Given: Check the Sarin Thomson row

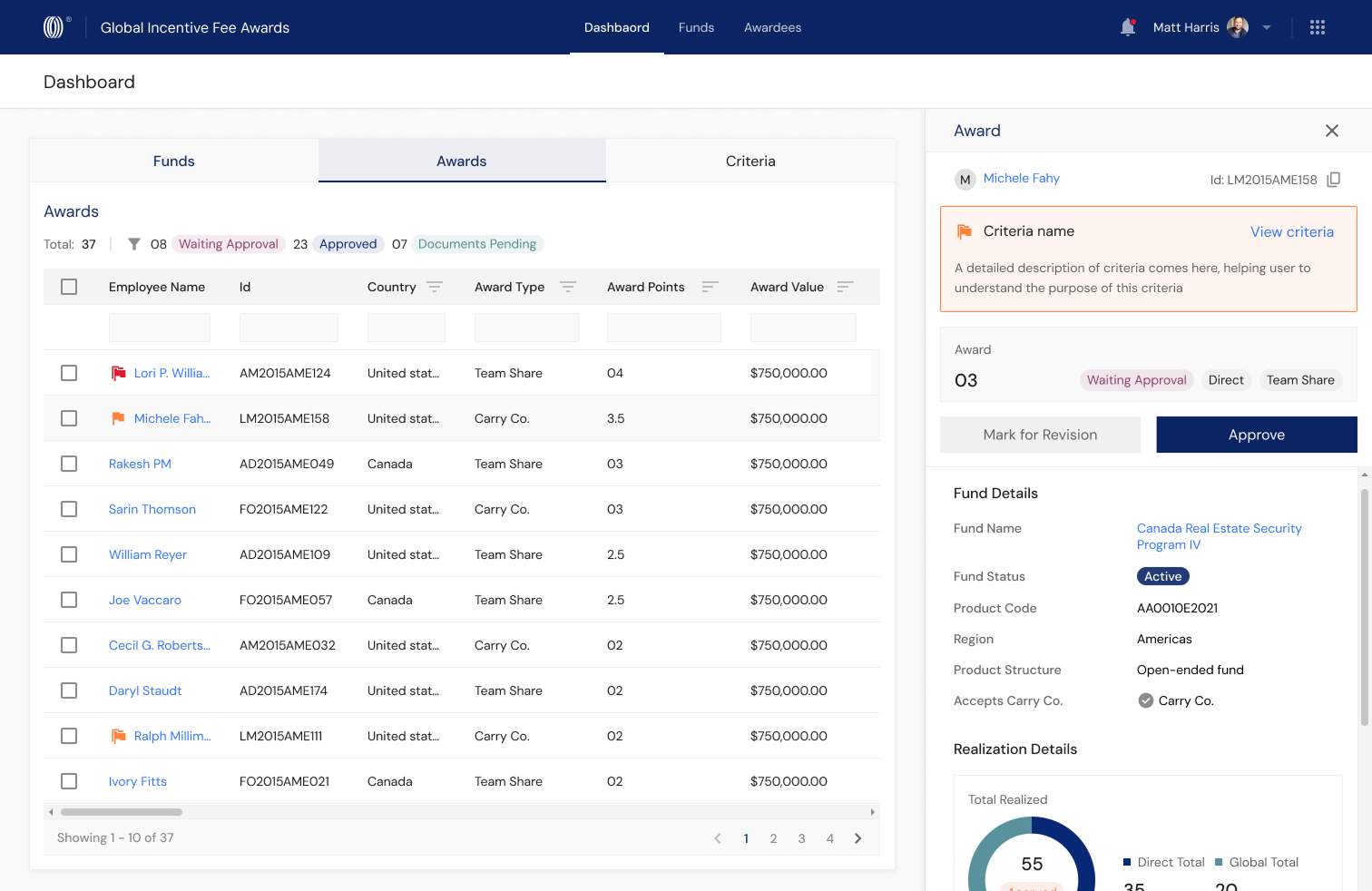Looking at the screenshot, I should point(69,509).
